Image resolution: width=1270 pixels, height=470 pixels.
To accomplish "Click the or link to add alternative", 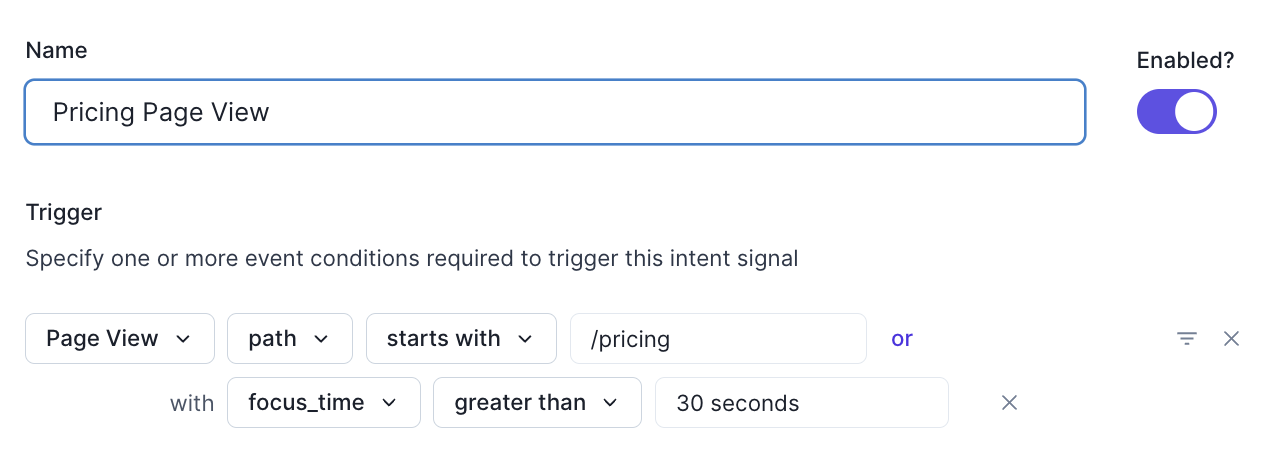I will click(902, 339).
